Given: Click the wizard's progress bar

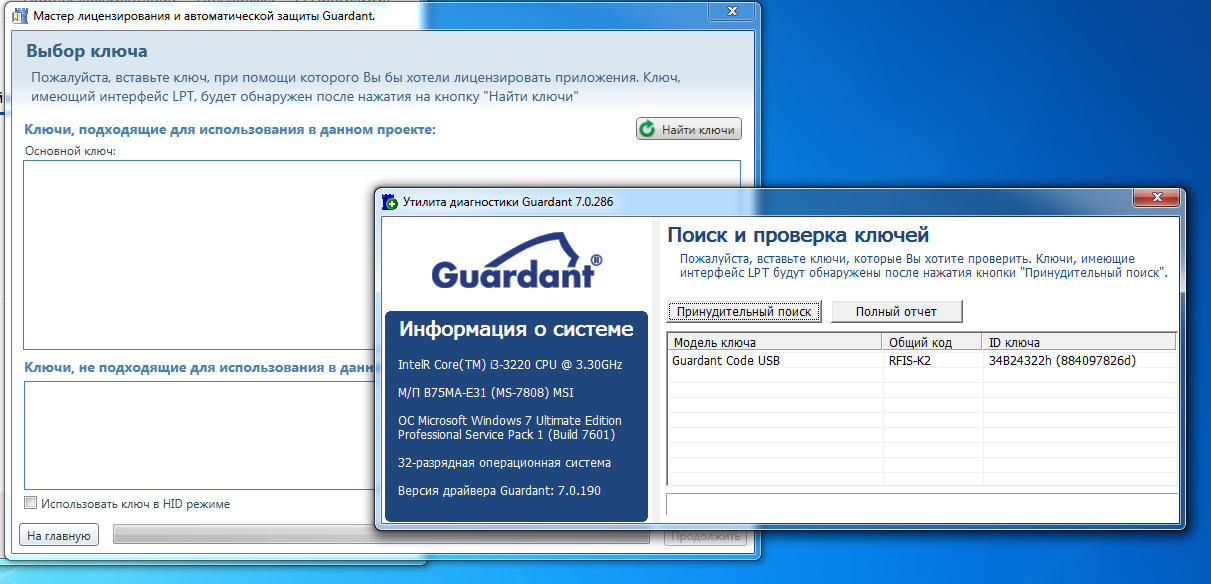Looking at the screenshot, I should click(x=380, y=536).
